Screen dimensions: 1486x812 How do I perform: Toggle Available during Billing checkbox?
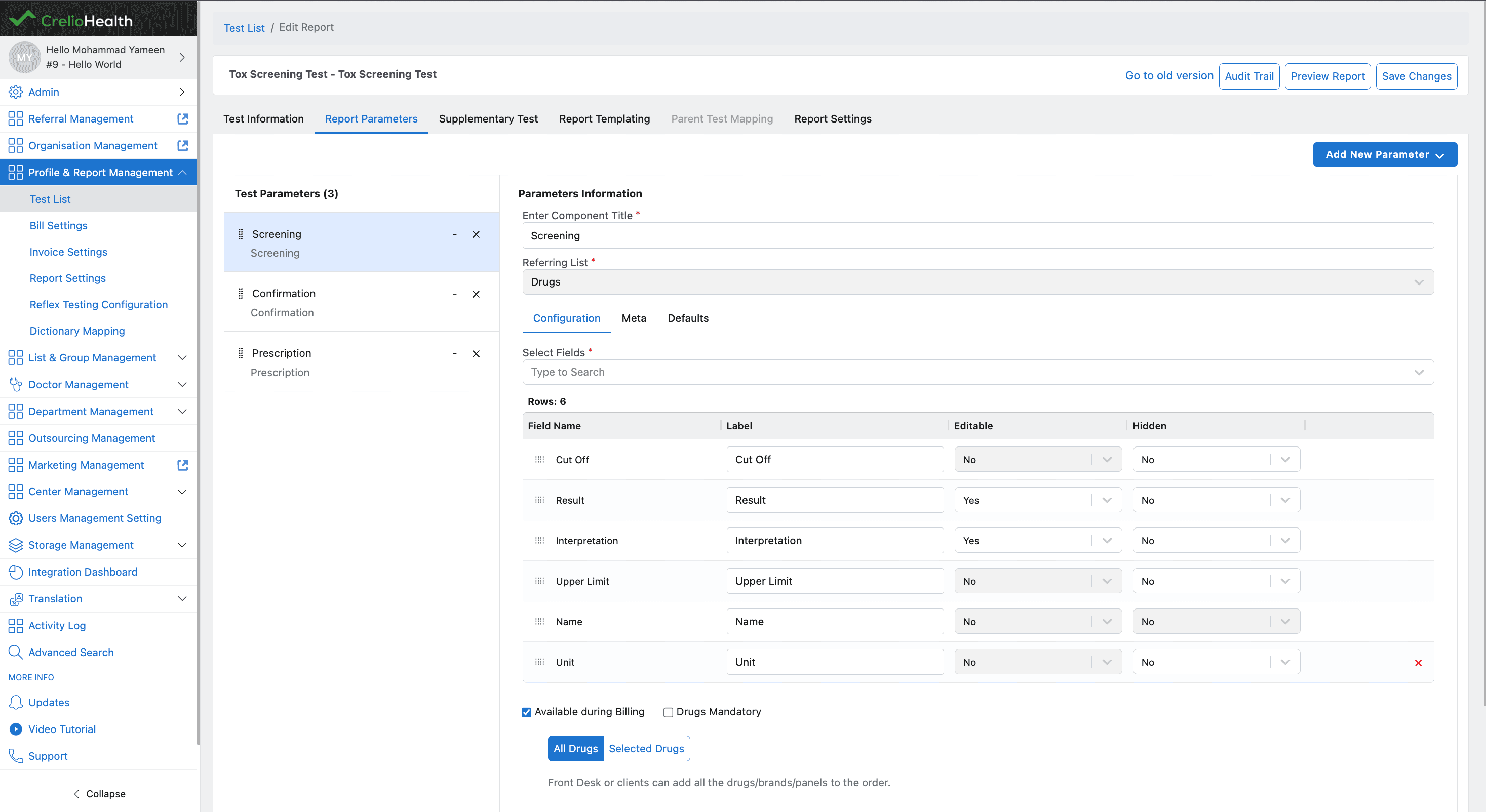pos(526,712)
